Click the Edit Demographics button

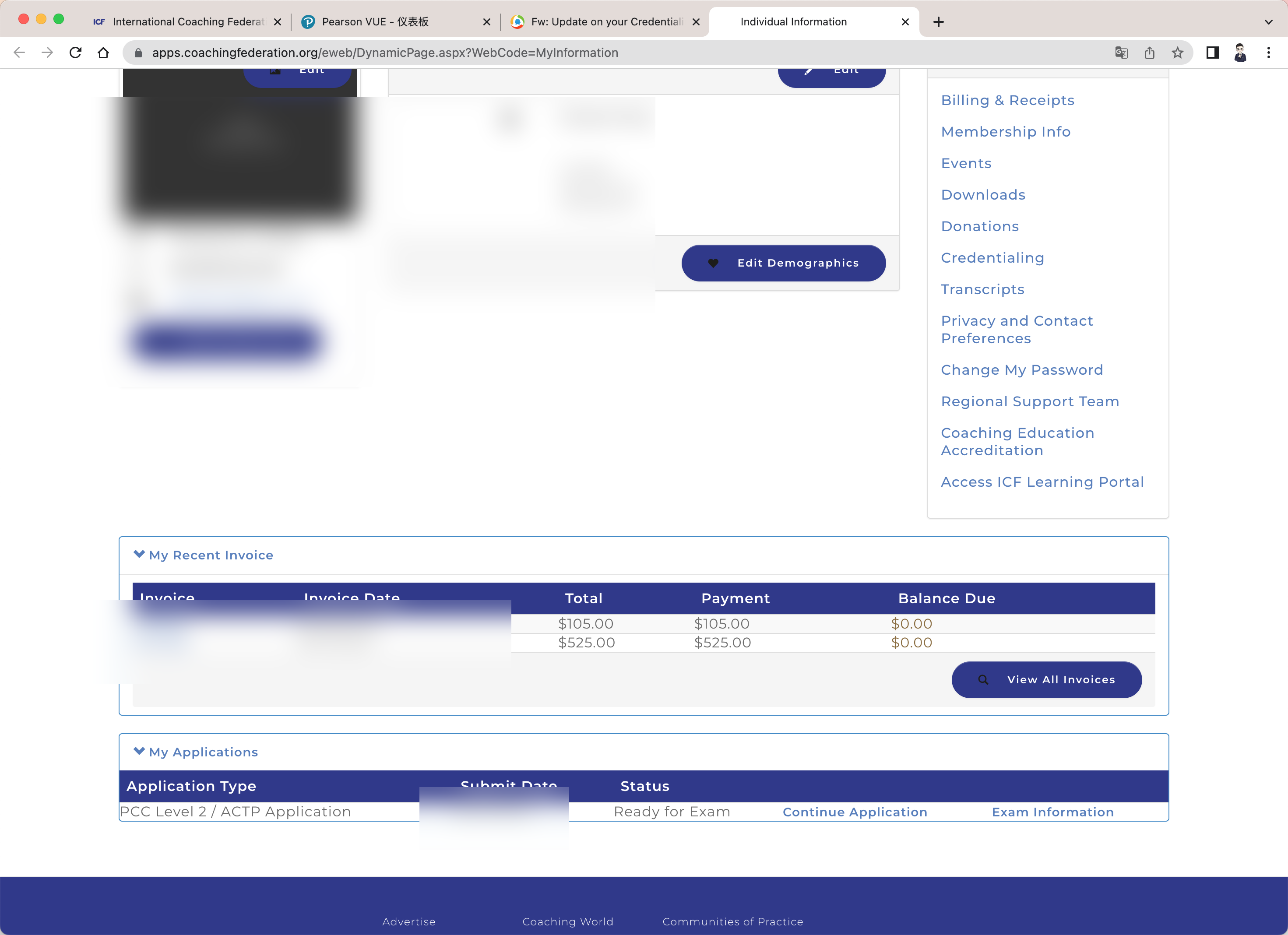783,263
